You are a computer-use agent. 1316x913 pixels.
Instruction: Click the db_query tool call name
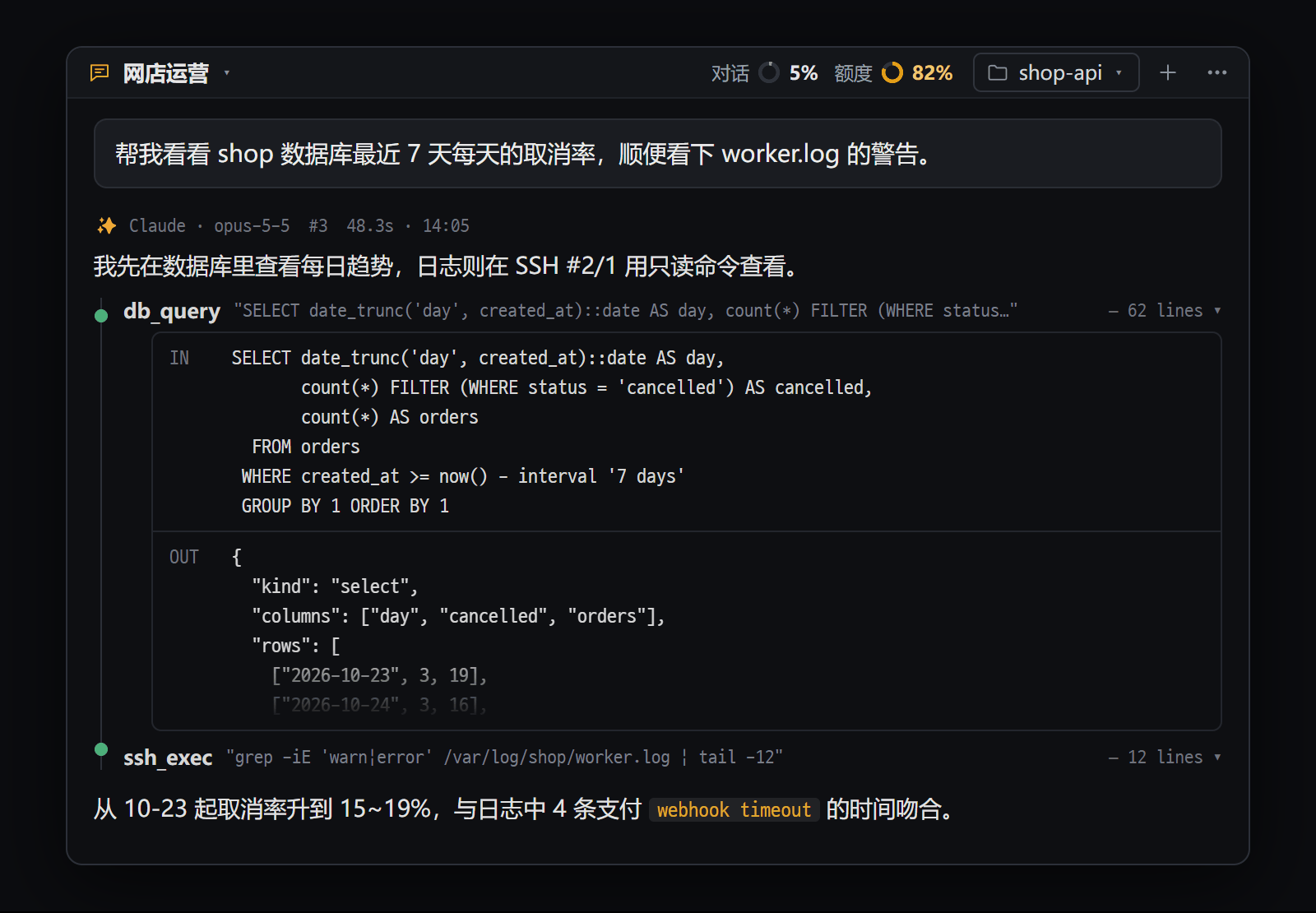tap(172, 311)
